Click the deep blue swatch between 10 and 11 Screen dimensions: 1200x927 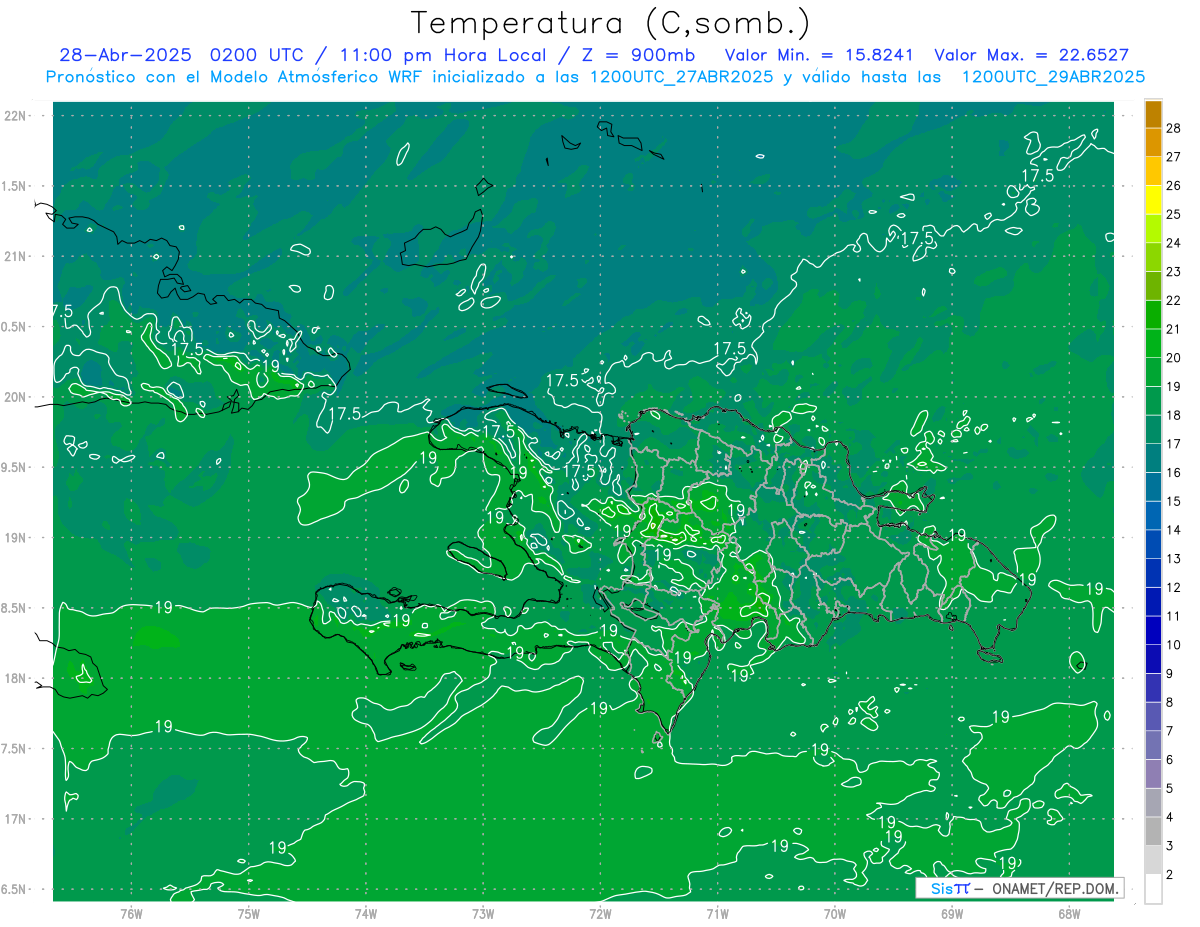tap(1153, 630)
